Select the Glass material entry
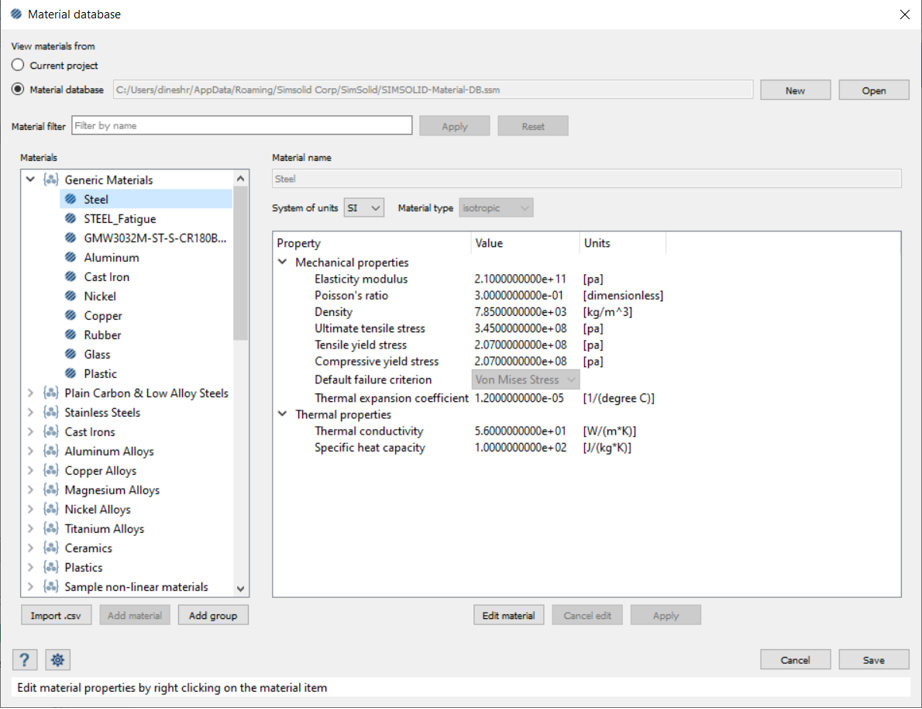Viewport: 922px width, 709px height. click(x=97, y=355)
